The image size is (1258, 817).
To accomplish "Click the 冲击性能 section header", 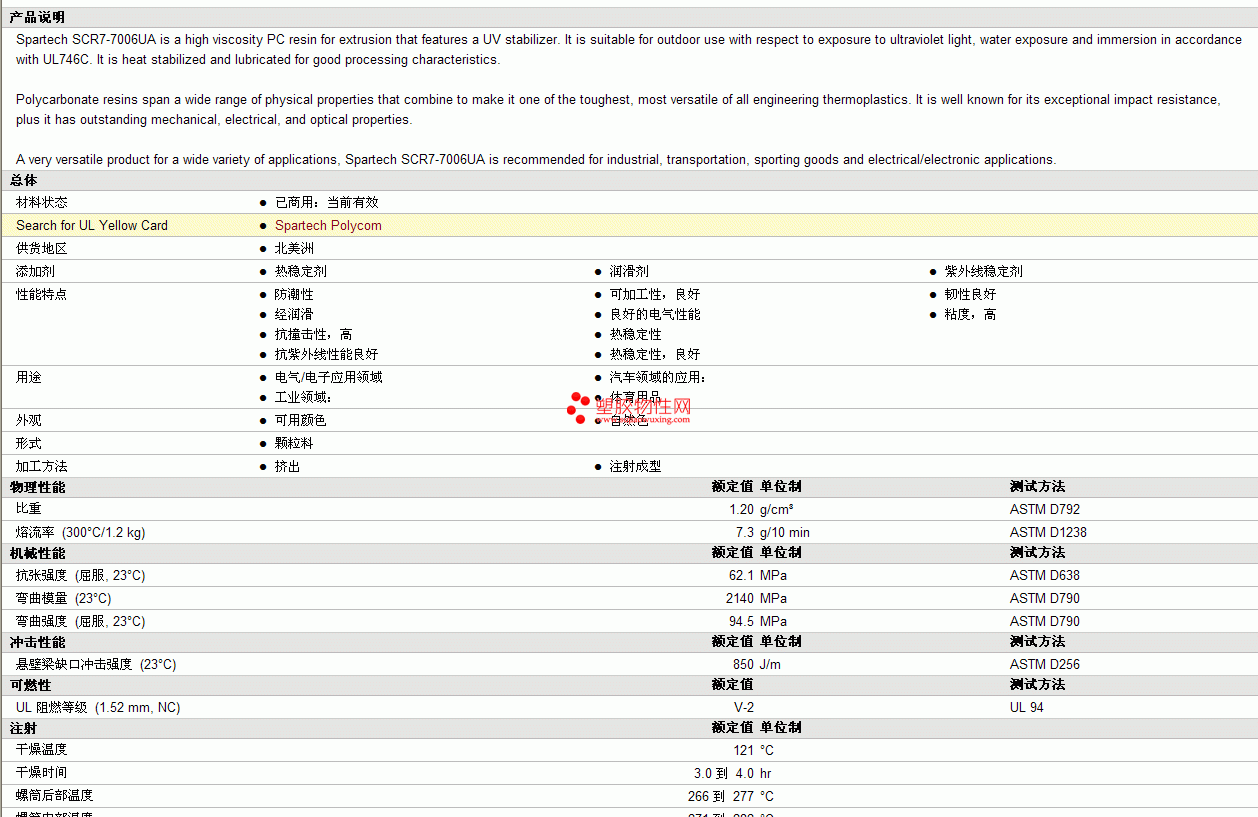I will tap(37, 642).
